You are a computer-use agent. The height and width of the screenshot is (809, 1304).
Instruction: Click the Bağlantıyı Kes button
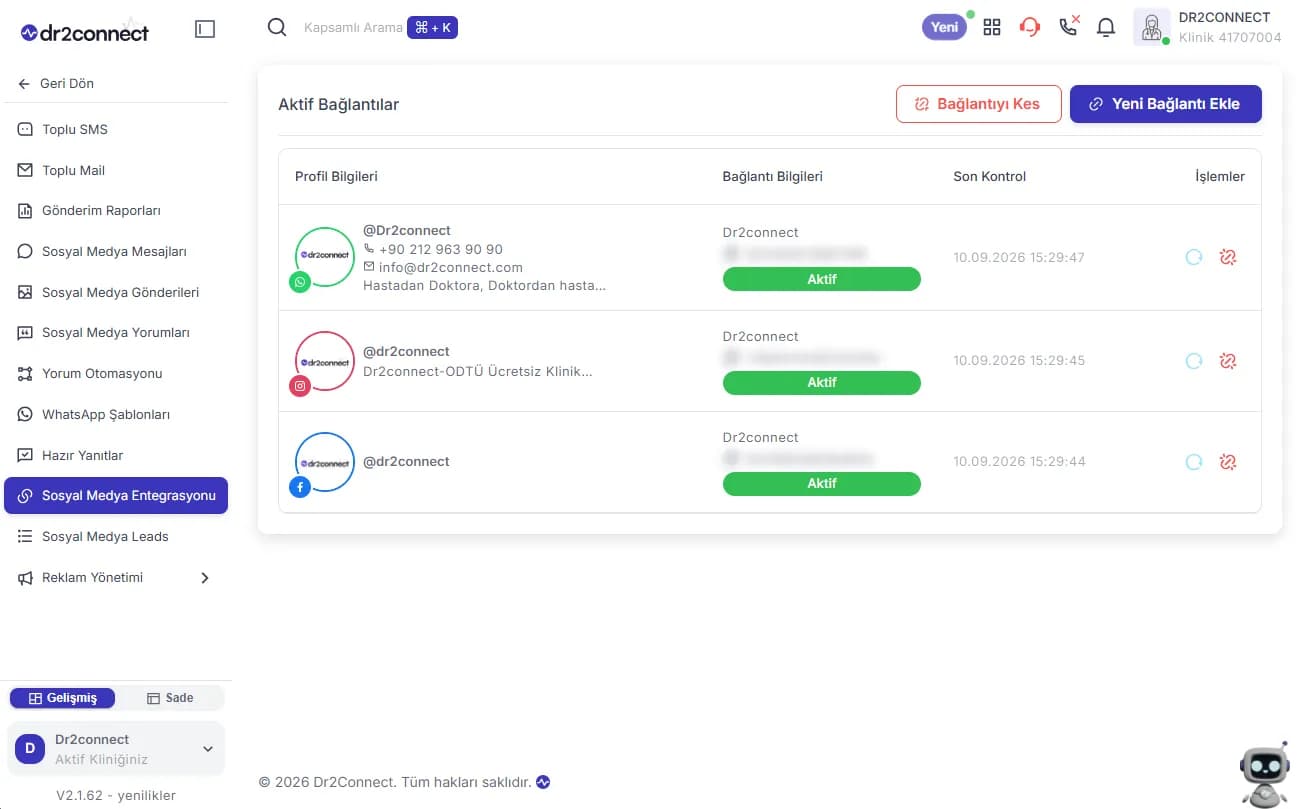coord(979,104)
